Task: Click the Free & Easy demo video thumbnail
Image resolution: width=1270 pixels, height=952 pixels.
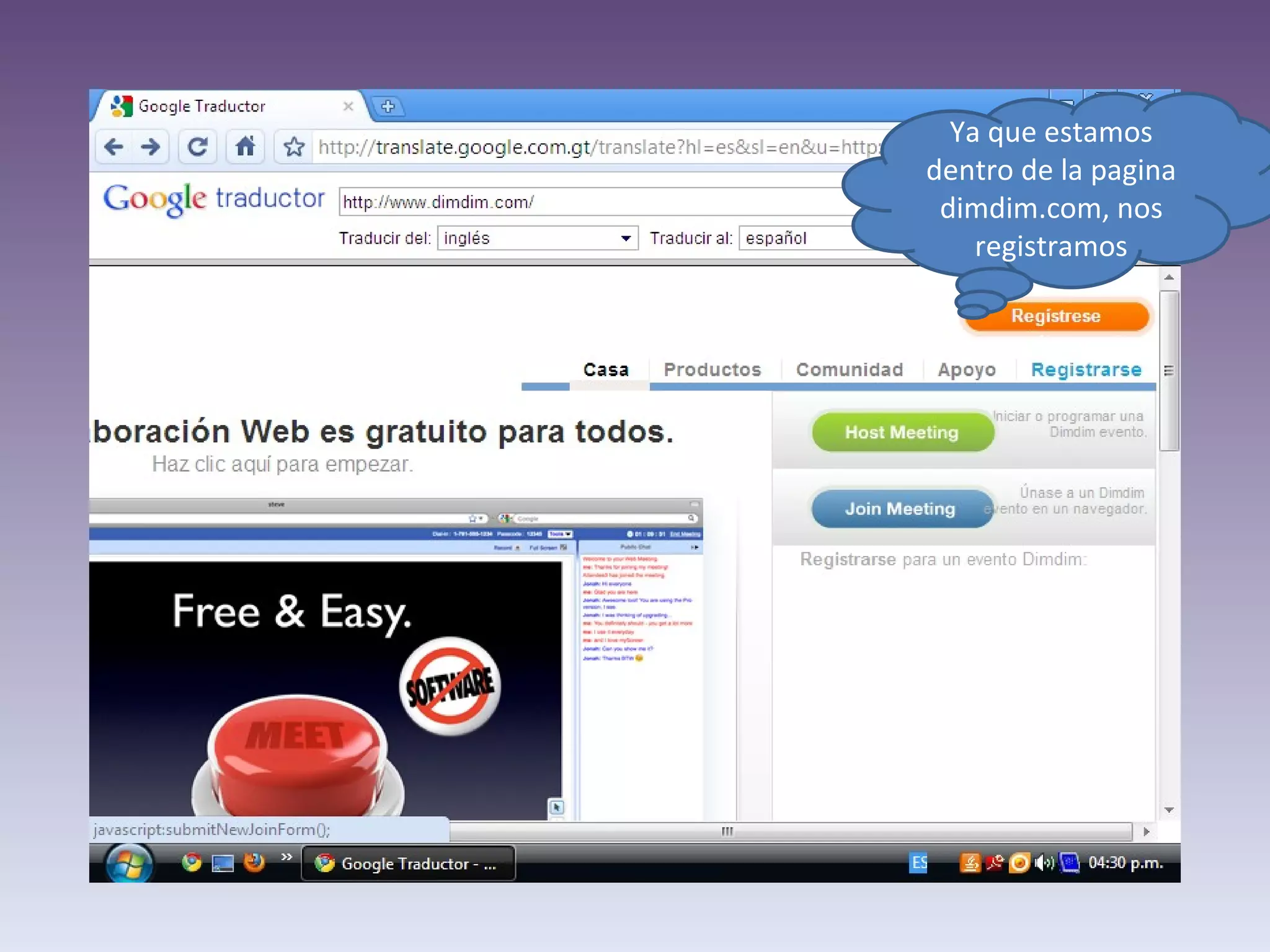Action: 325,688
